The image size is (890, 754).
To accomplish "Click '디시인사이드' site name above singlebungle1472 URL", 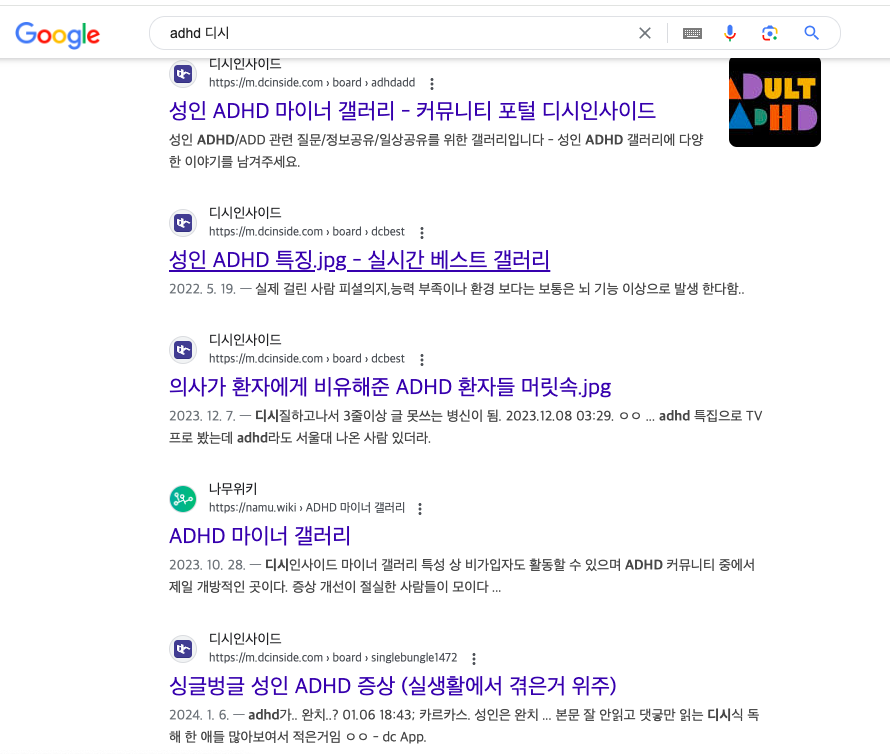I will tap(245, 638).
